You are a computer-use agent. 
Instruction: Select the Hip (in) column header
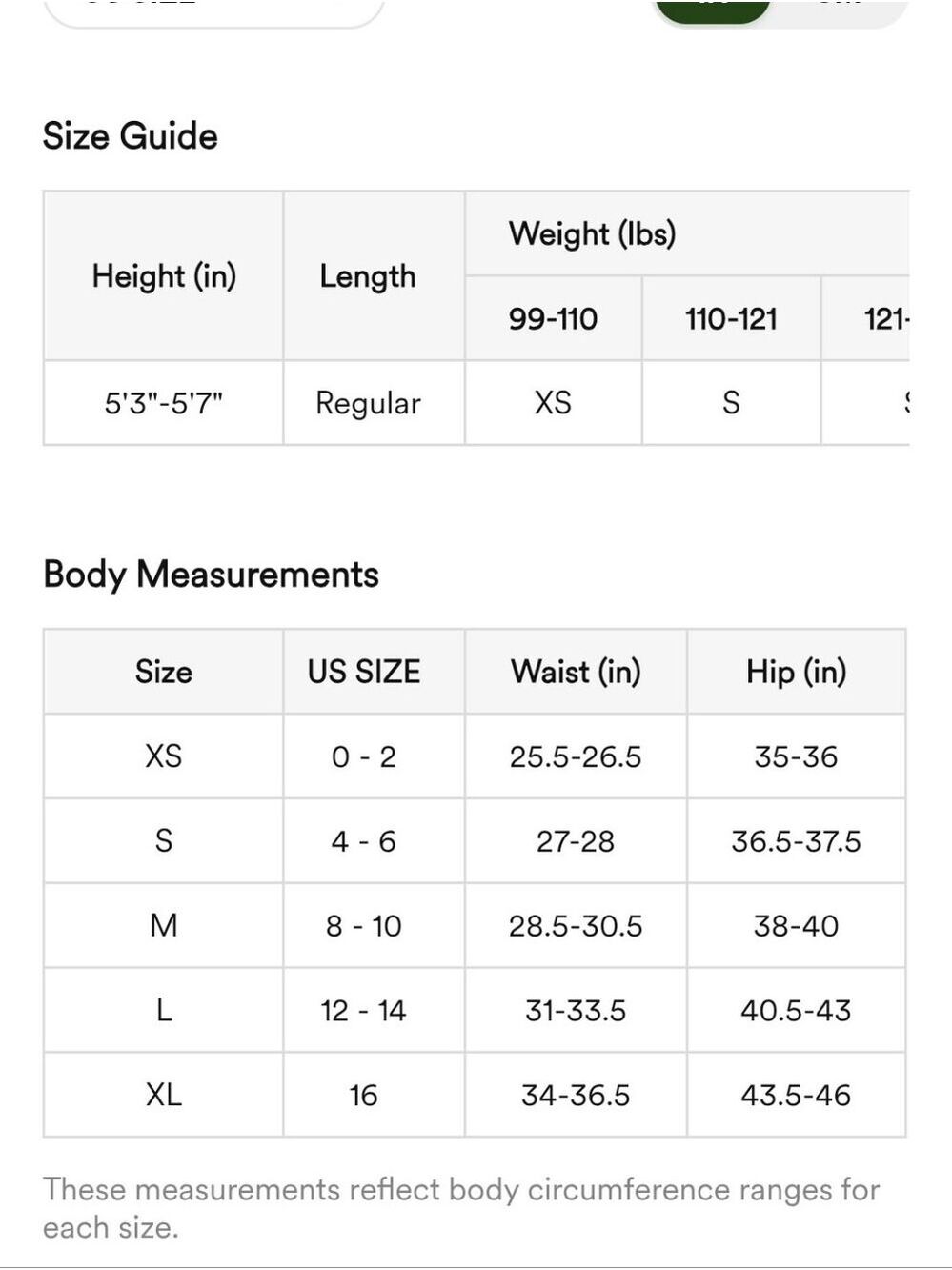click(x=797, y=672)
